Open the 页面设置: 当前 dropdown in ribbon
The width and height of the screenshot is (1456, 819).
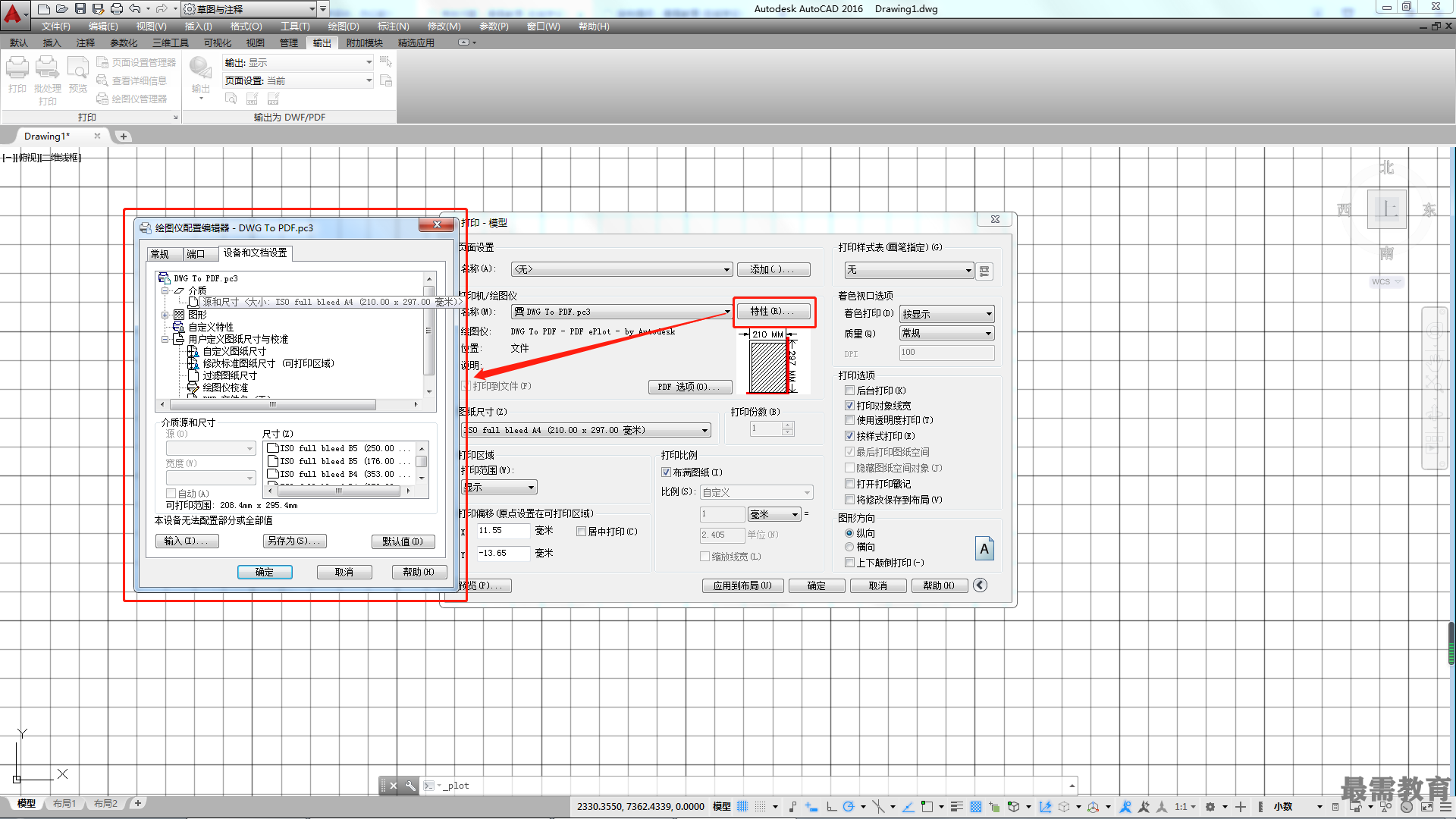298,80
